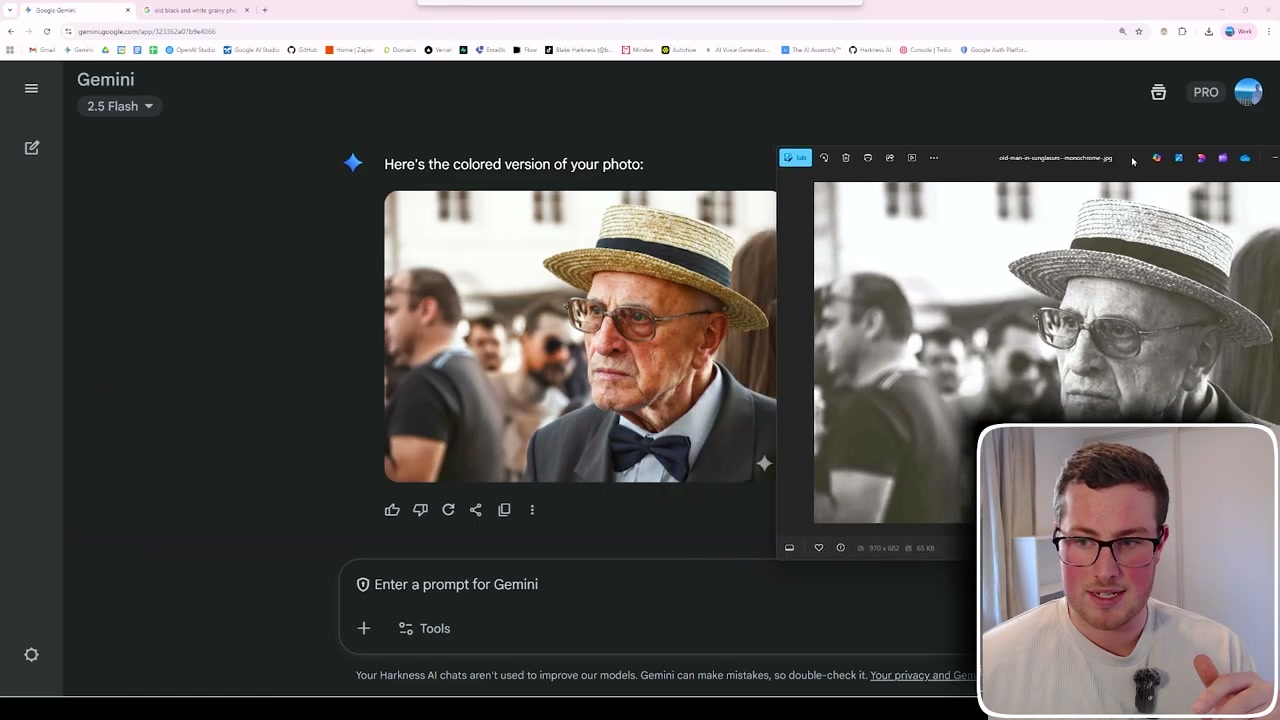1280x720 pixels.
Task: Switch to the Google Gemini browser tab
Action: tap(75, 10)
